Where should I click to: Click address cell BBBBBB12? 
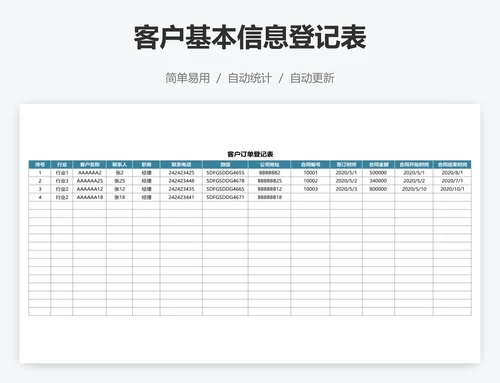tap(269, 189)
